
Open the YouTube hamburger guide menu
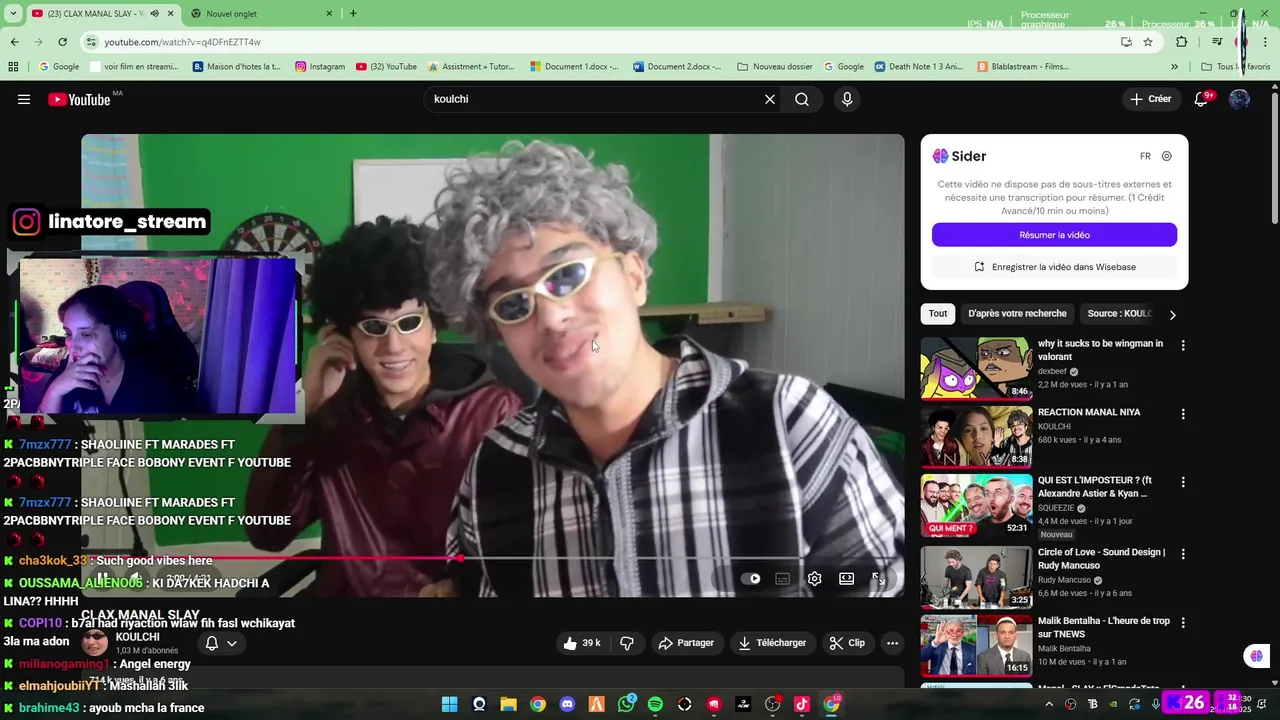pyautogui.click(x=24, y=99)
